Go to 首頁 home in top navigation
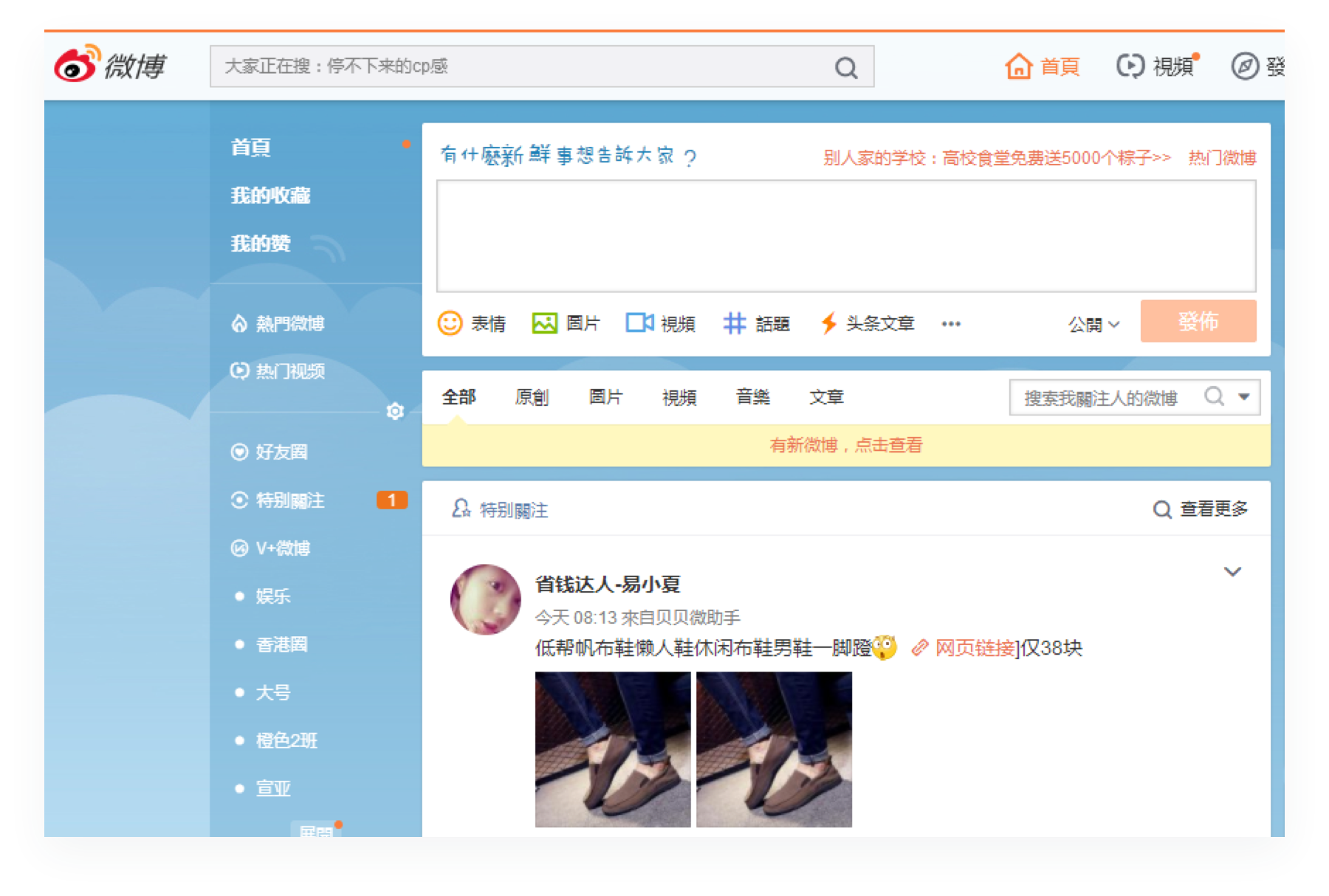1329x896 pixels. [x=1043, y=66]
